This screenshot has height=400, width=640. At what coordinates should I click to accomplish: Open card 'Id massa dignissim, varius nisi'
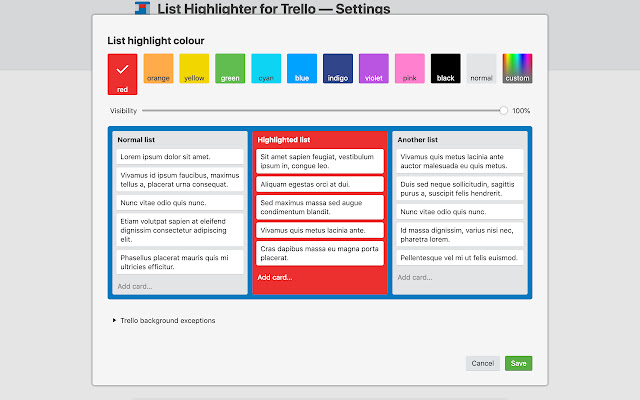click(x=460, y=235)
